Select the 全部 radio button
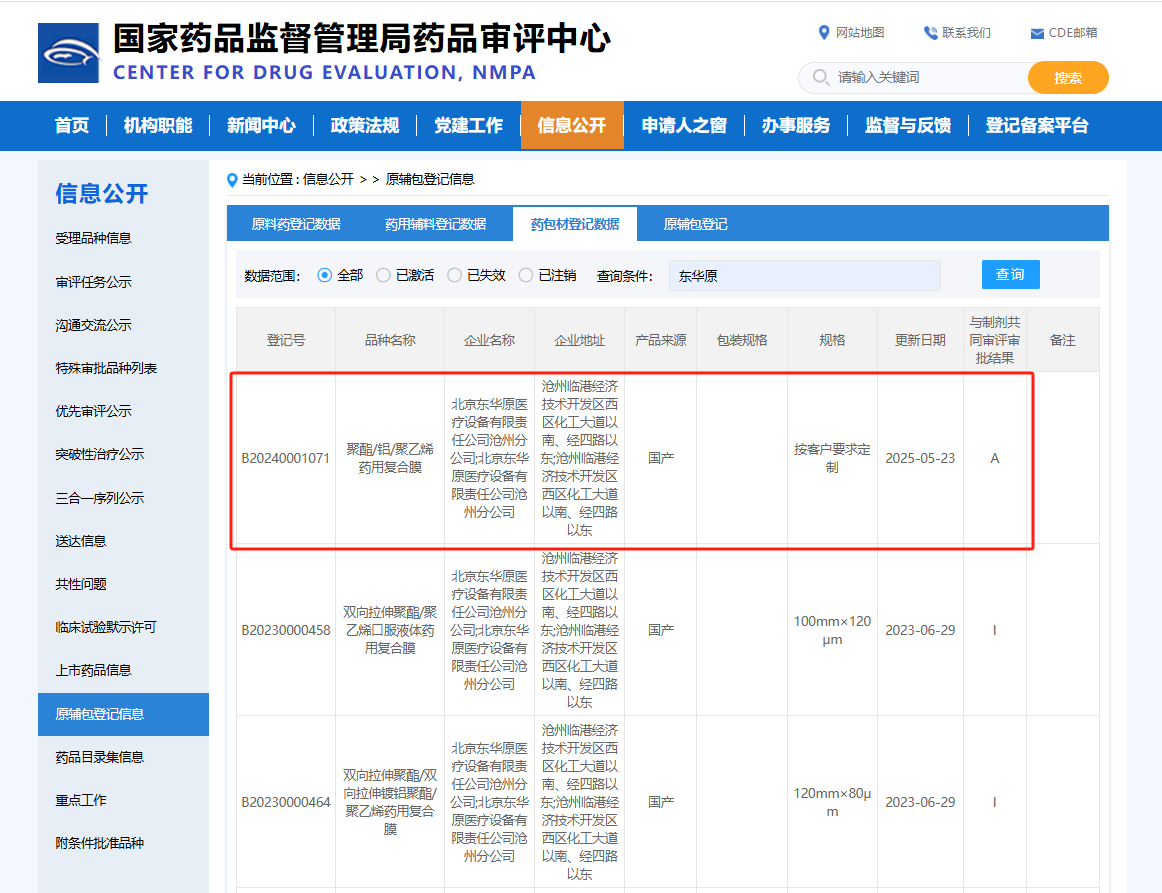Viewport: 1162px width, 893px height. click(324, 275)
